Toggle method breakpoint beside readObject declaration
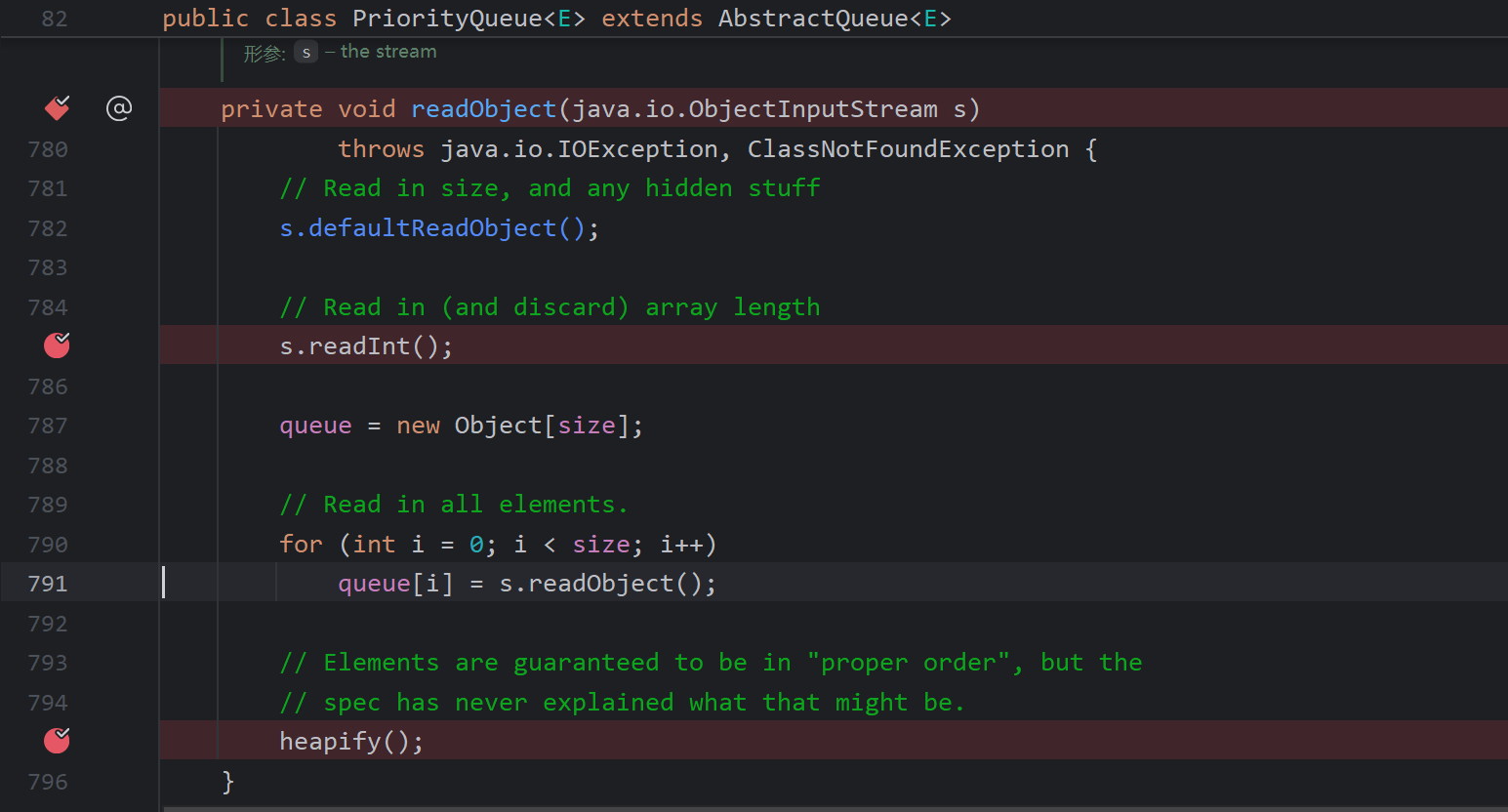The width and height of the screenshot is (1508, 812). (x=58, y=108)
